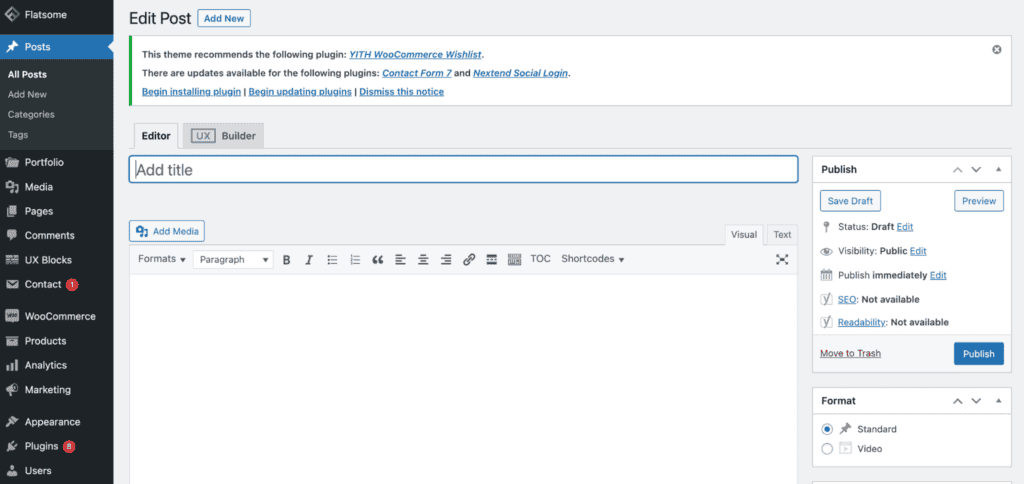This screenshot has width=1024, height=484.
Task: Center align the text
Action: click(x=423, y=260)
